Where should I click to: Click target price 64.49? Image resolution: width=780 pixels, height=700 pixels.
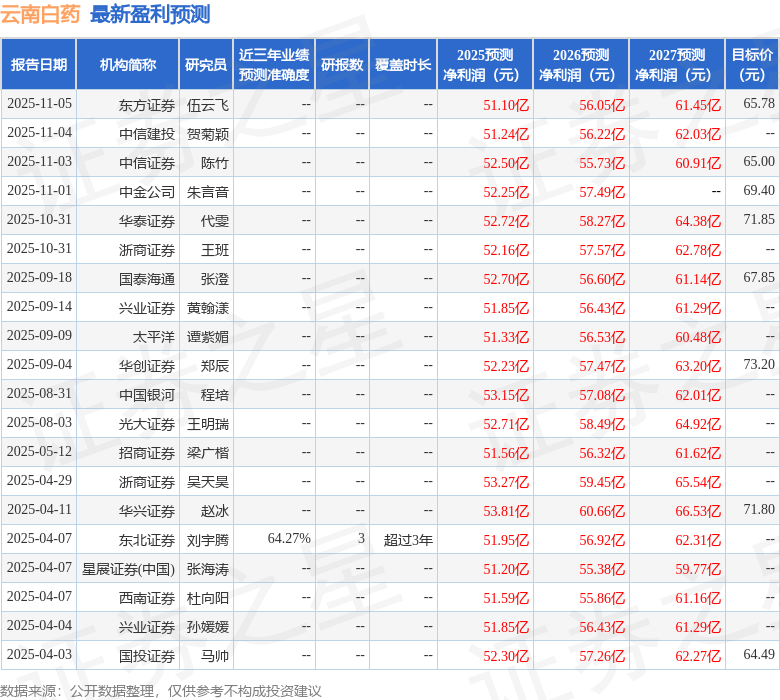759,654
